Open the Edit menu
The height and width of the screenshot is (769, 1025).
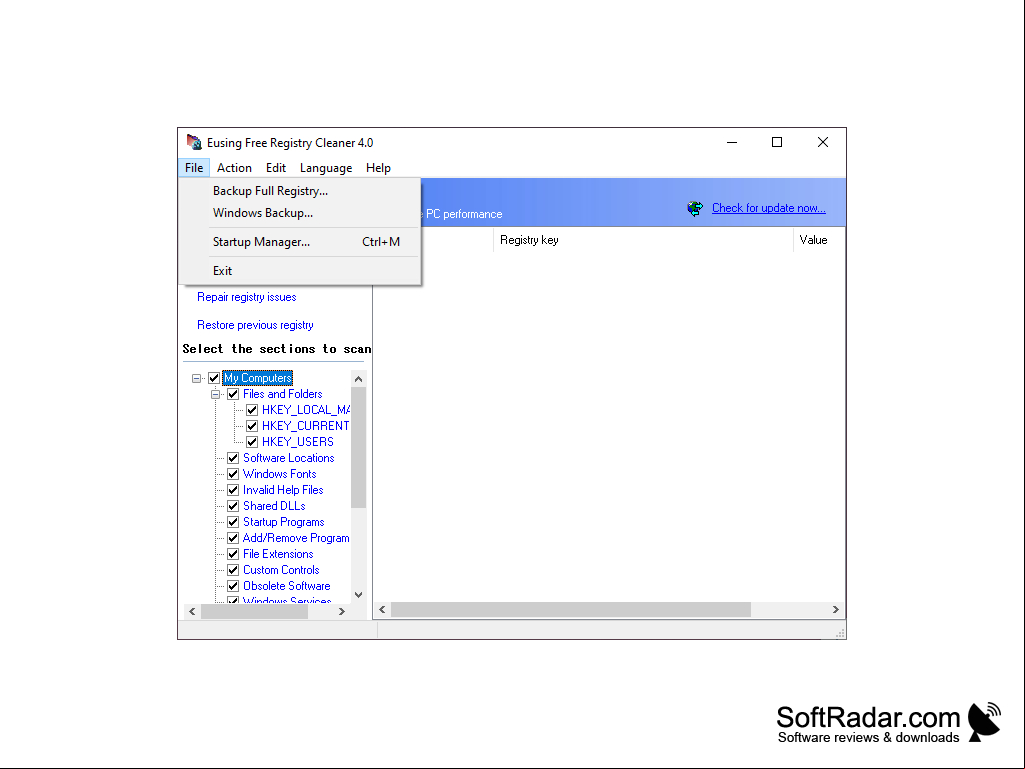pos(276,168)
